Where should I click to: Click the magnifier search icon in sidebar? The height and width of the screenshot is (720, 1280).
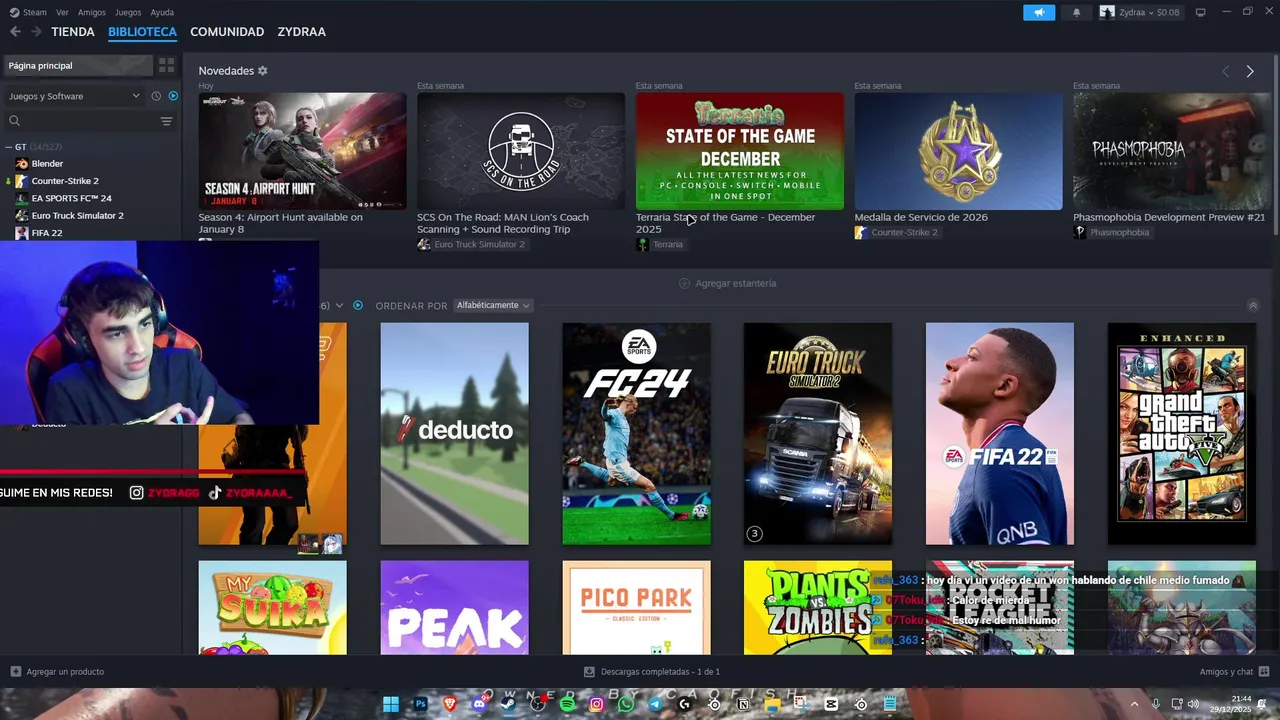(x=14, y=121)
